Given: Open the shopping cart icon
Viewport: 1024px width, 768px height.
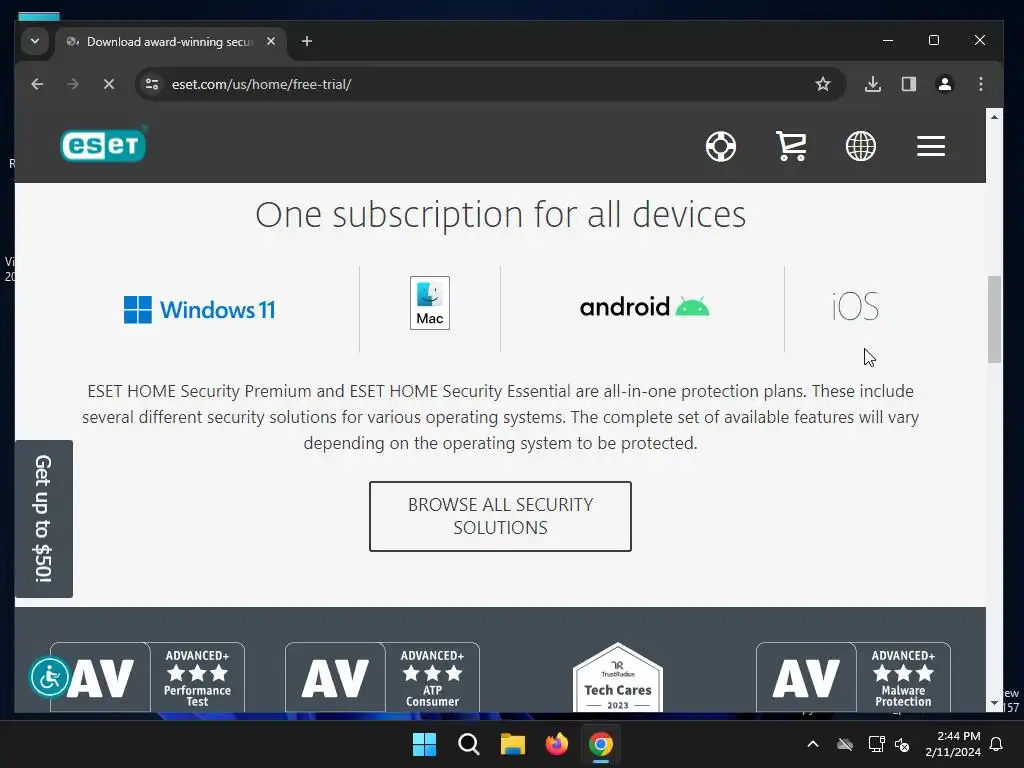Looking at the screenshot, I should 791,146.
